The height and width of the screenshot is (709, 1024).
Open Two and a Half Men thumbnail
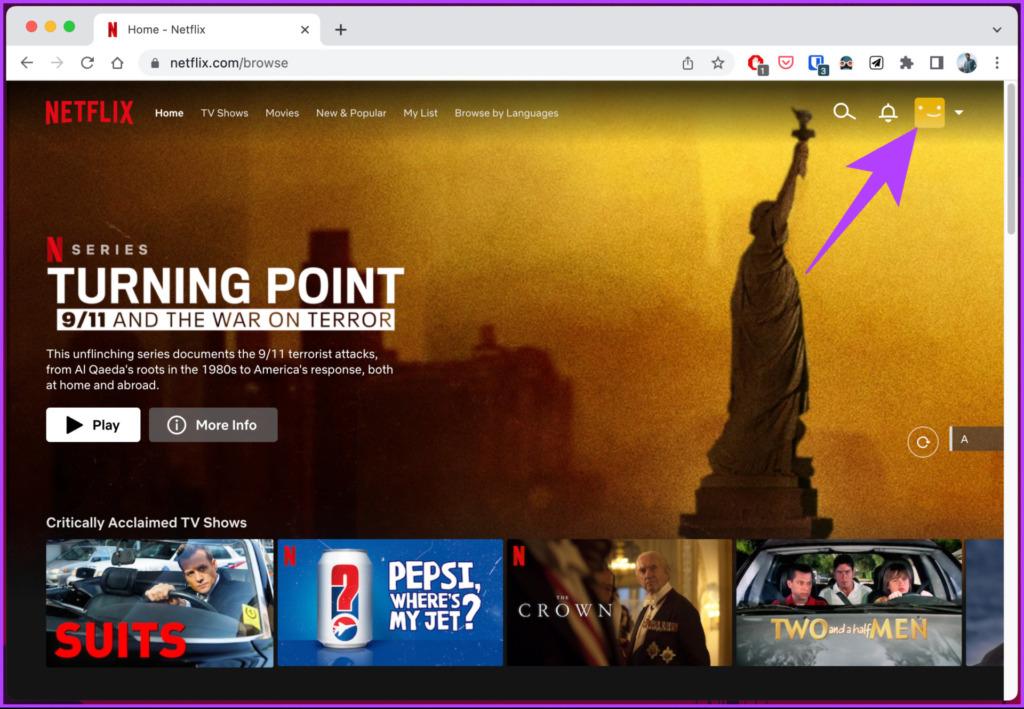pyautogui.click(x=849, y=603)
